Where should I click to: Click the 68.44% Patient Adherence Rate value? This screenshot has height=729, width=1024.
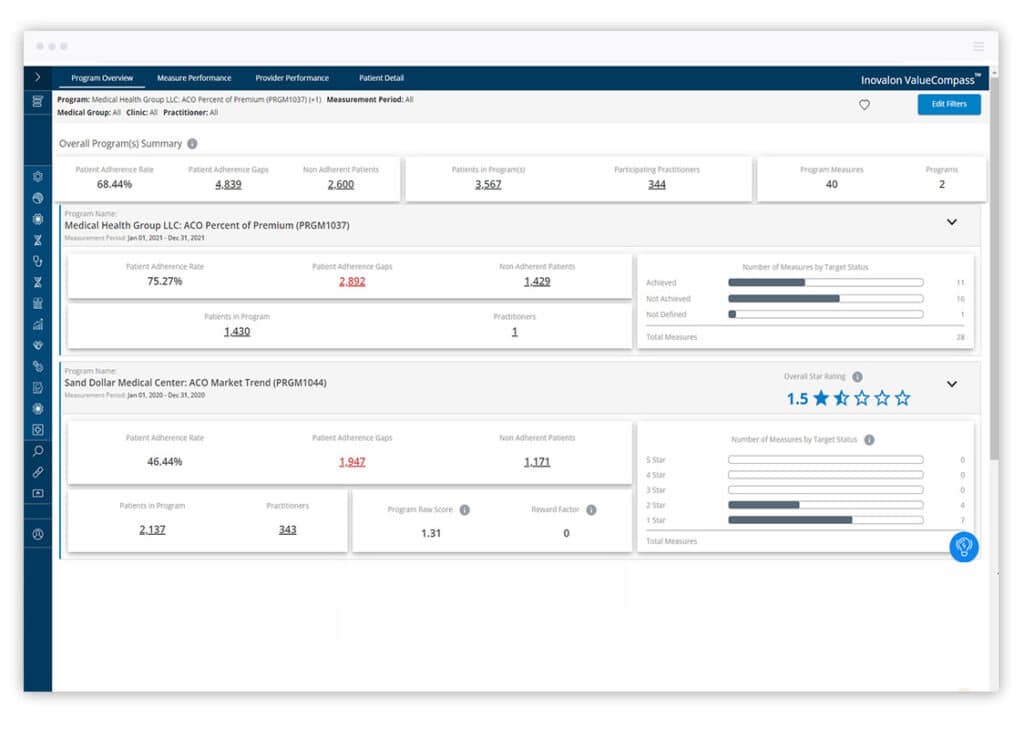(114, 185)
